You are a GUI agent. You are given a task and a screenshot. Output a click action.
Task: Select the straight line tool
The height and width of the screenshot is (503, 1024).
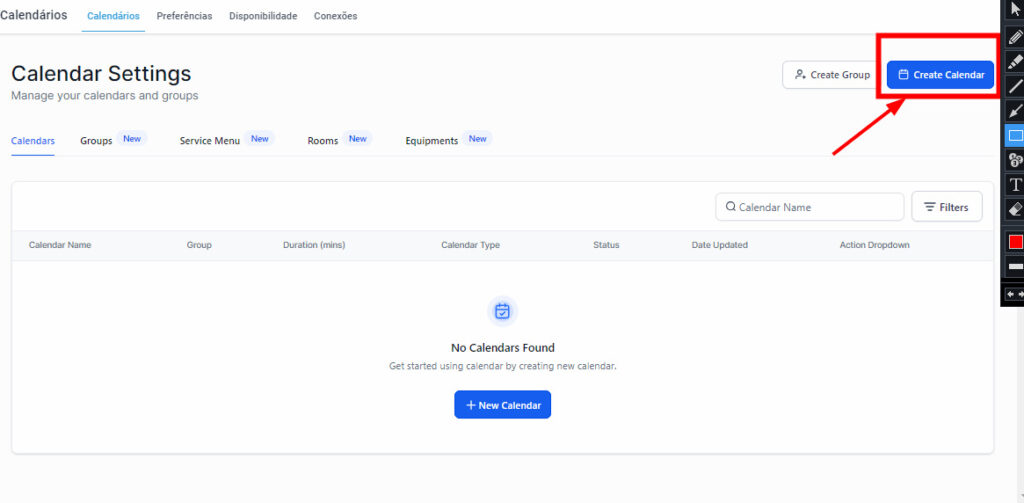pos(1015,86)
